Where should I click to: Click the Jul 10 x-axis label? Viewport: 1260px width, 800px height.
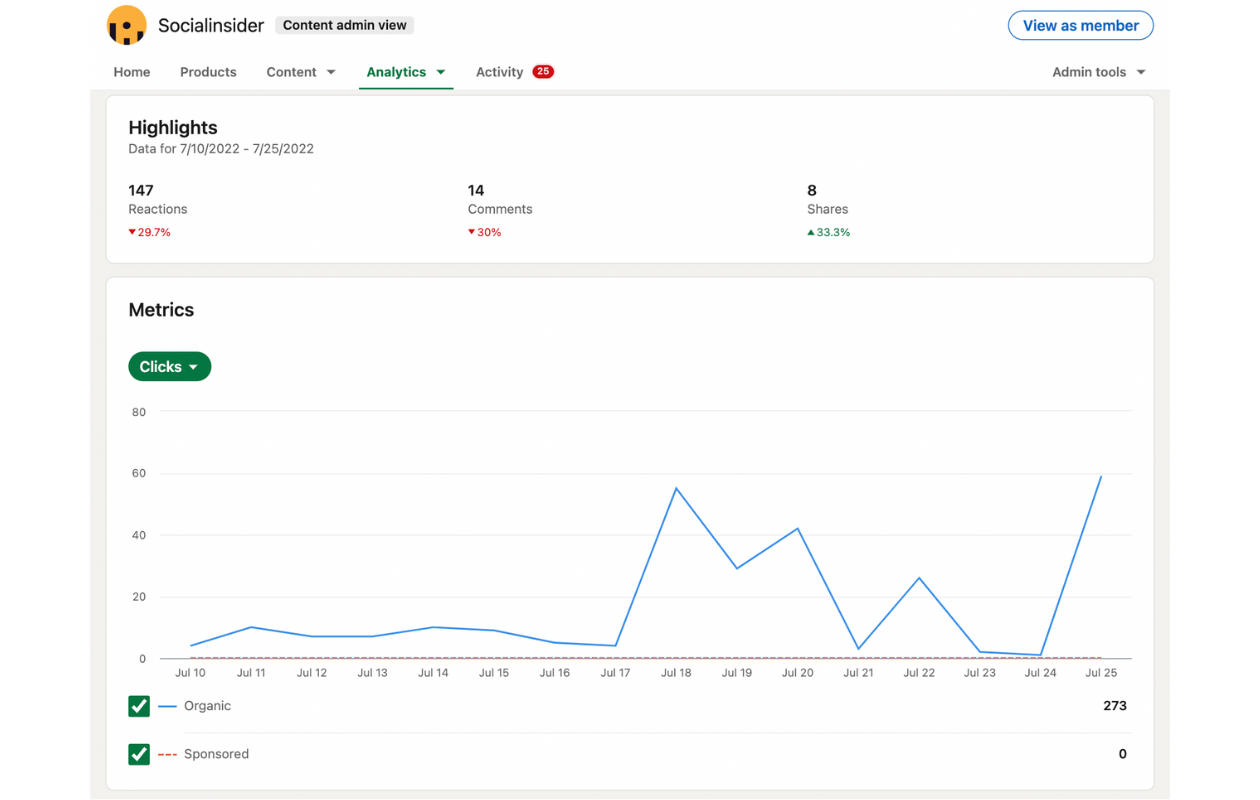(190, 673)
